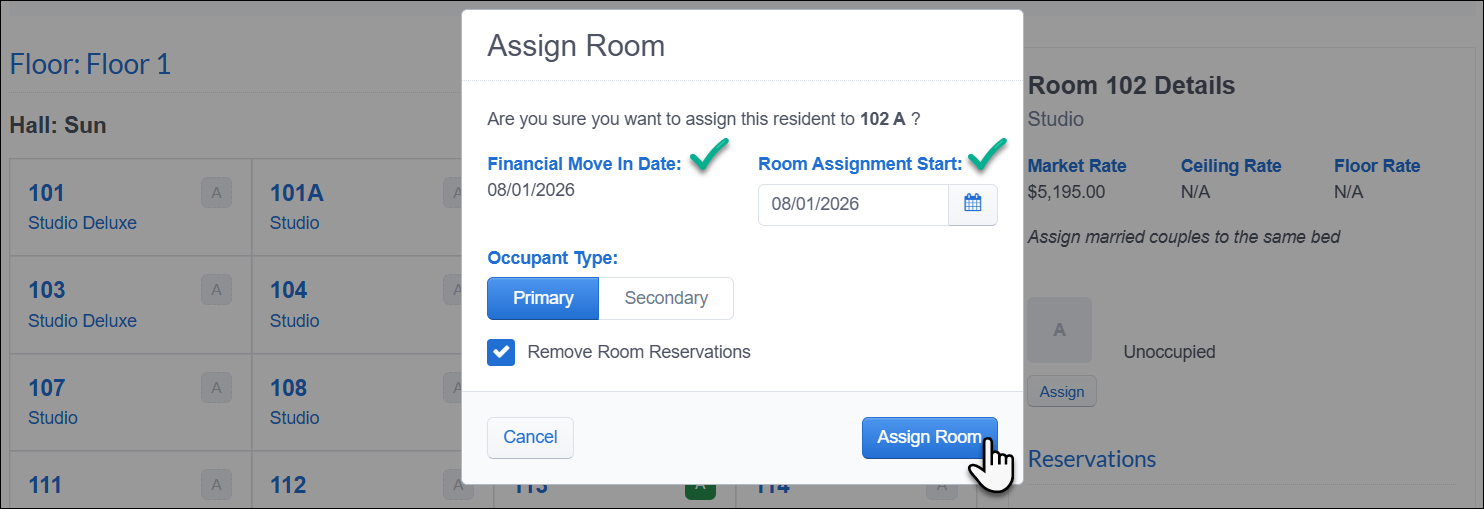
Task: Click the A bed badge for room 101
Action: click(x=216, y=193)
